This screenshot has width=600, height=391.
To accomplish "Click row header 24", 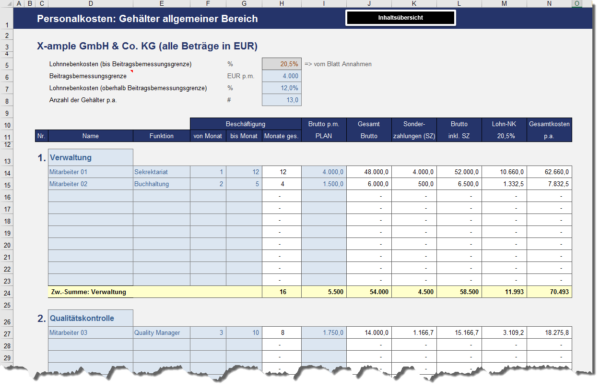I will pyautogui.click(x=7, y=293).
